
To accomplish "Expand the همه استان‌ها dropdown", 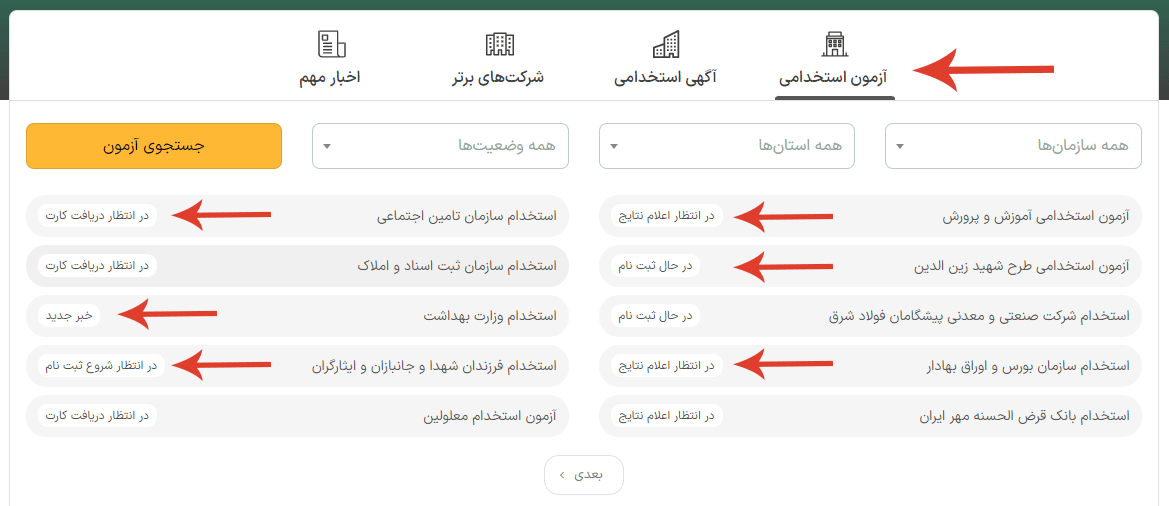I will coord(727,146).
